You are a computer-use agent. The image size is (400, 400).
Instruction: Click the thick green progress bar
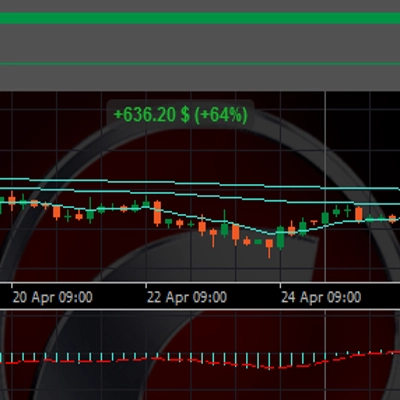pyautogui.click(x=200, y=18)
